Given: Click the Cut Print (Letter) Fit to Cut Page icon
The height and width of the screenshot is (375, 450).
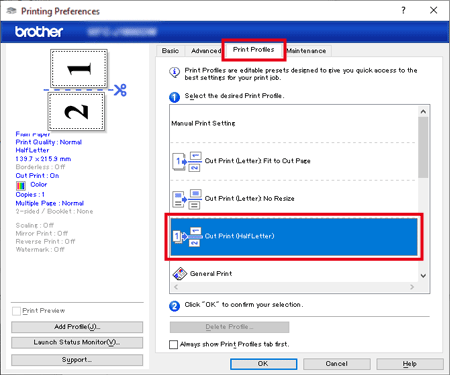Looking at the screenshot, I should 187,161.
